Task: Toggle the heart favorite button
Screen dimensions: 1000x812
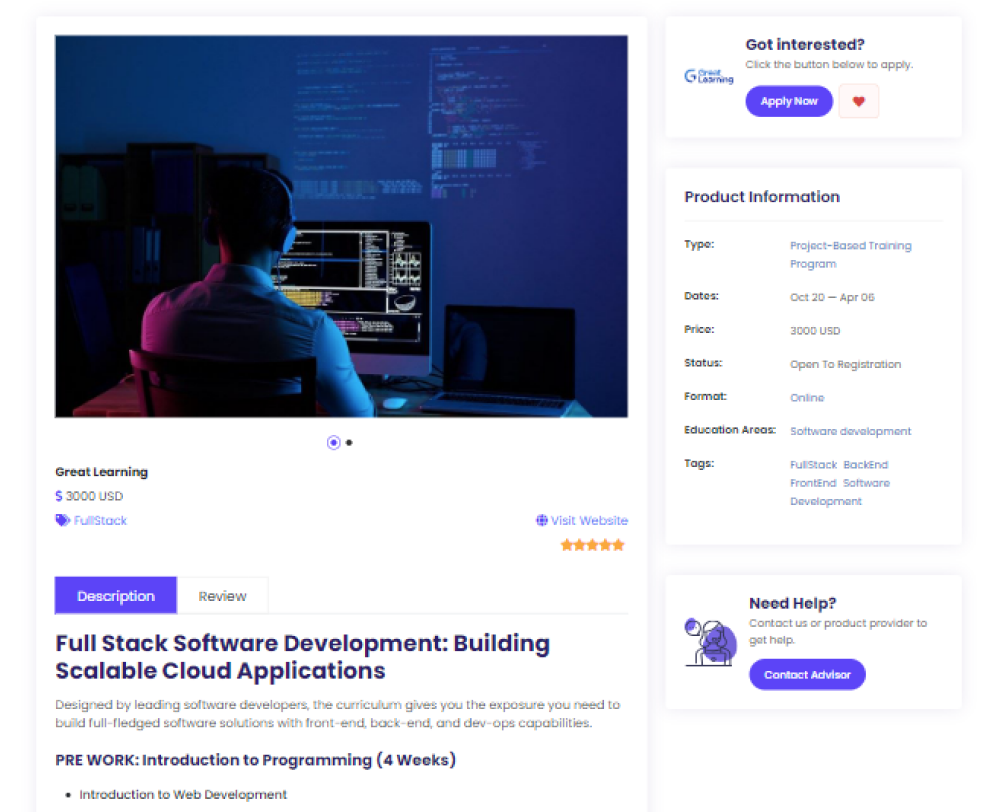Action: [858, 101]
